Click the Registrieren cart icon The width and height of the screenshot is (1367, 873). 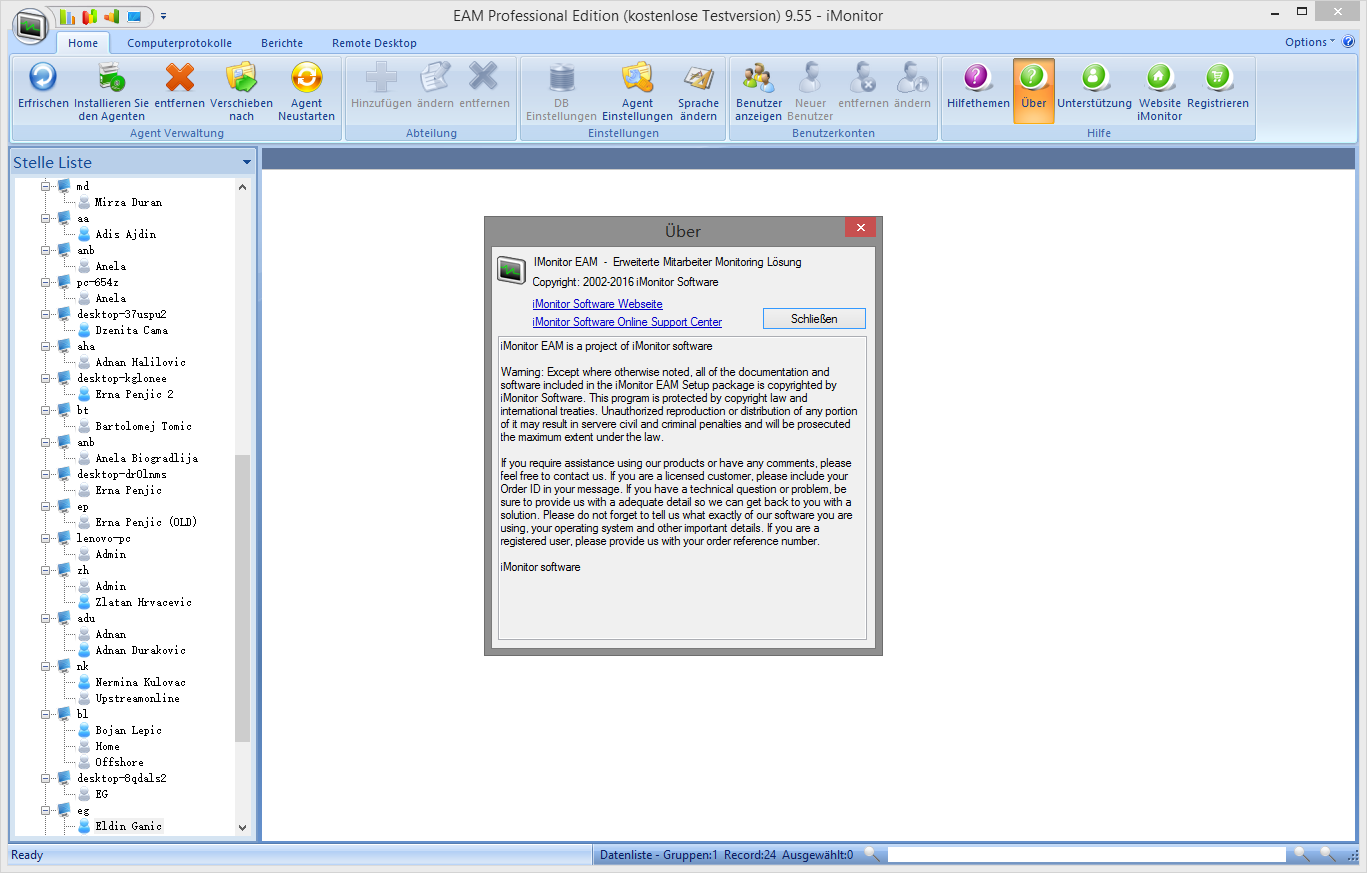pos(1217,78)
